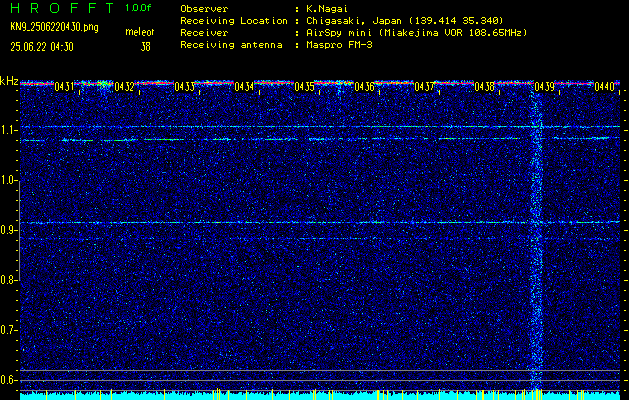629x400 pixels.
Task: Click the 1.00f version label
Action: tap(138, 8)
